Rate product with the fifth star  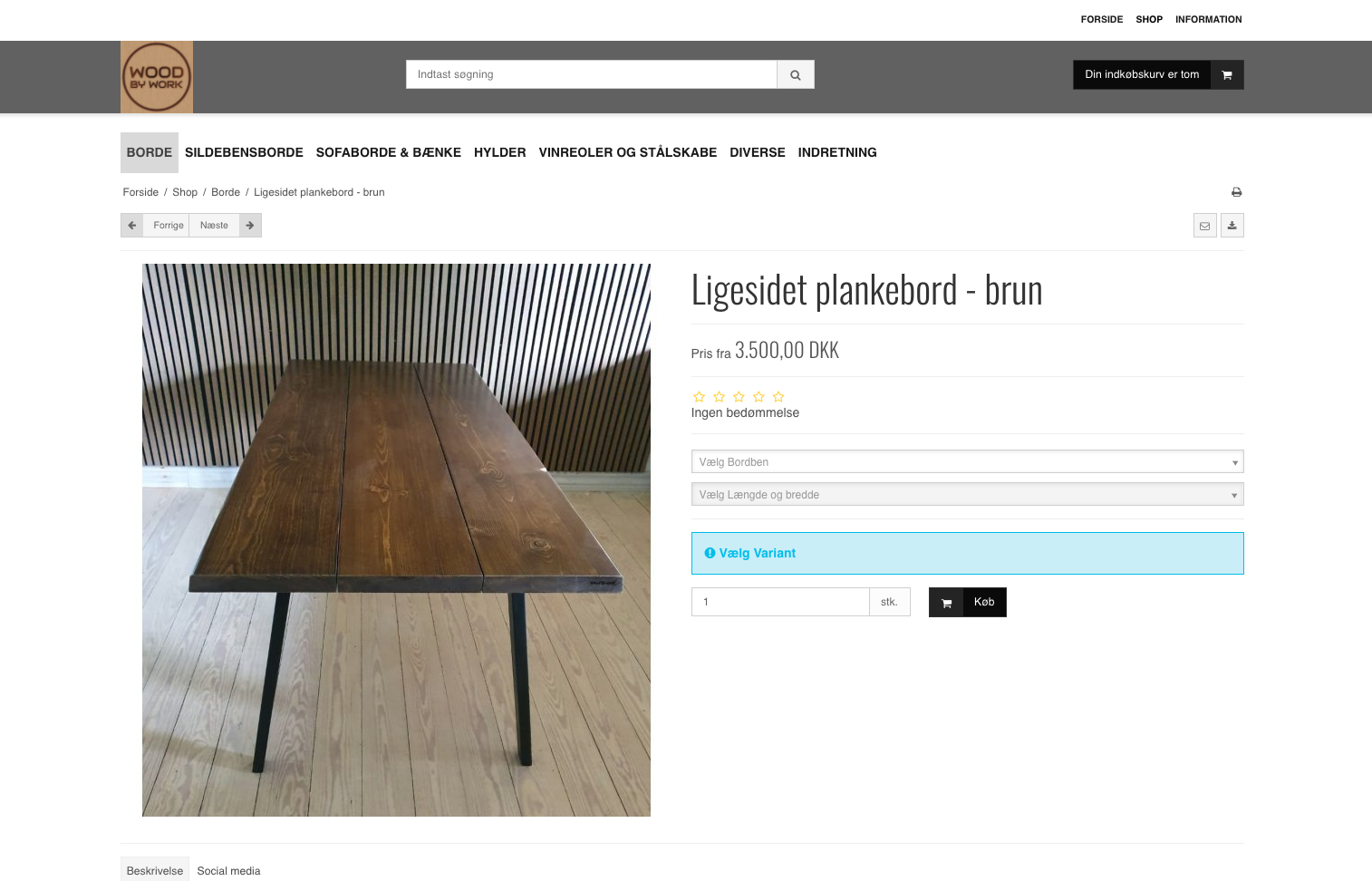pos(778,397)
